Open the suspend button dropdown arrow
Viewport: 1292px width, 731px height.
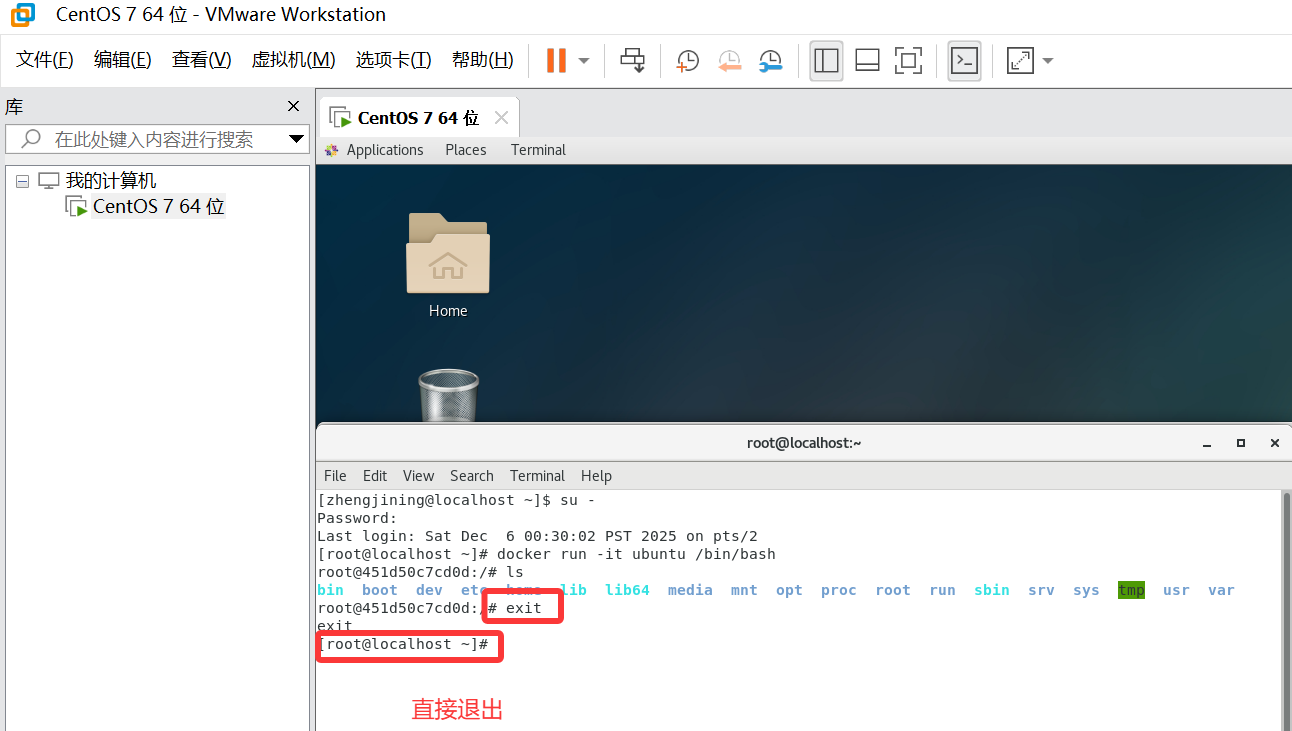click(x=582, y=60)
